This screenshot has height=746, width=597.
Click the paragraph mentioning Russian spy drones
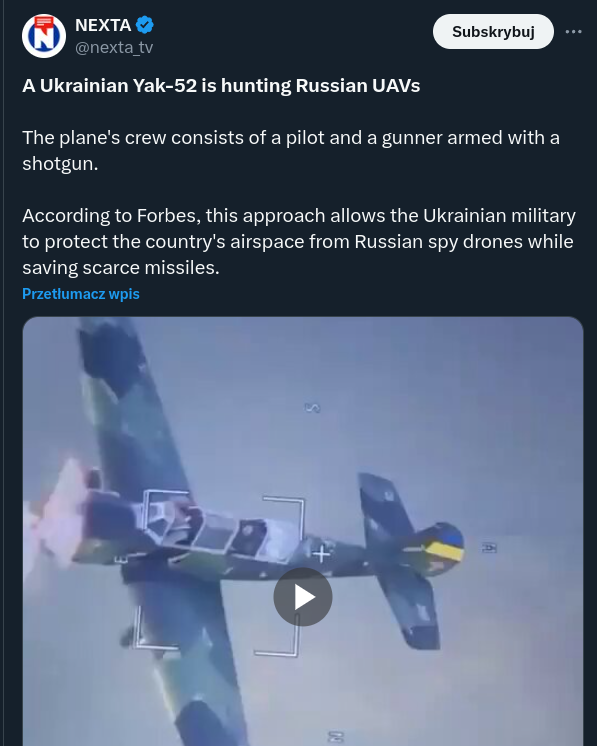coord(299,242)
